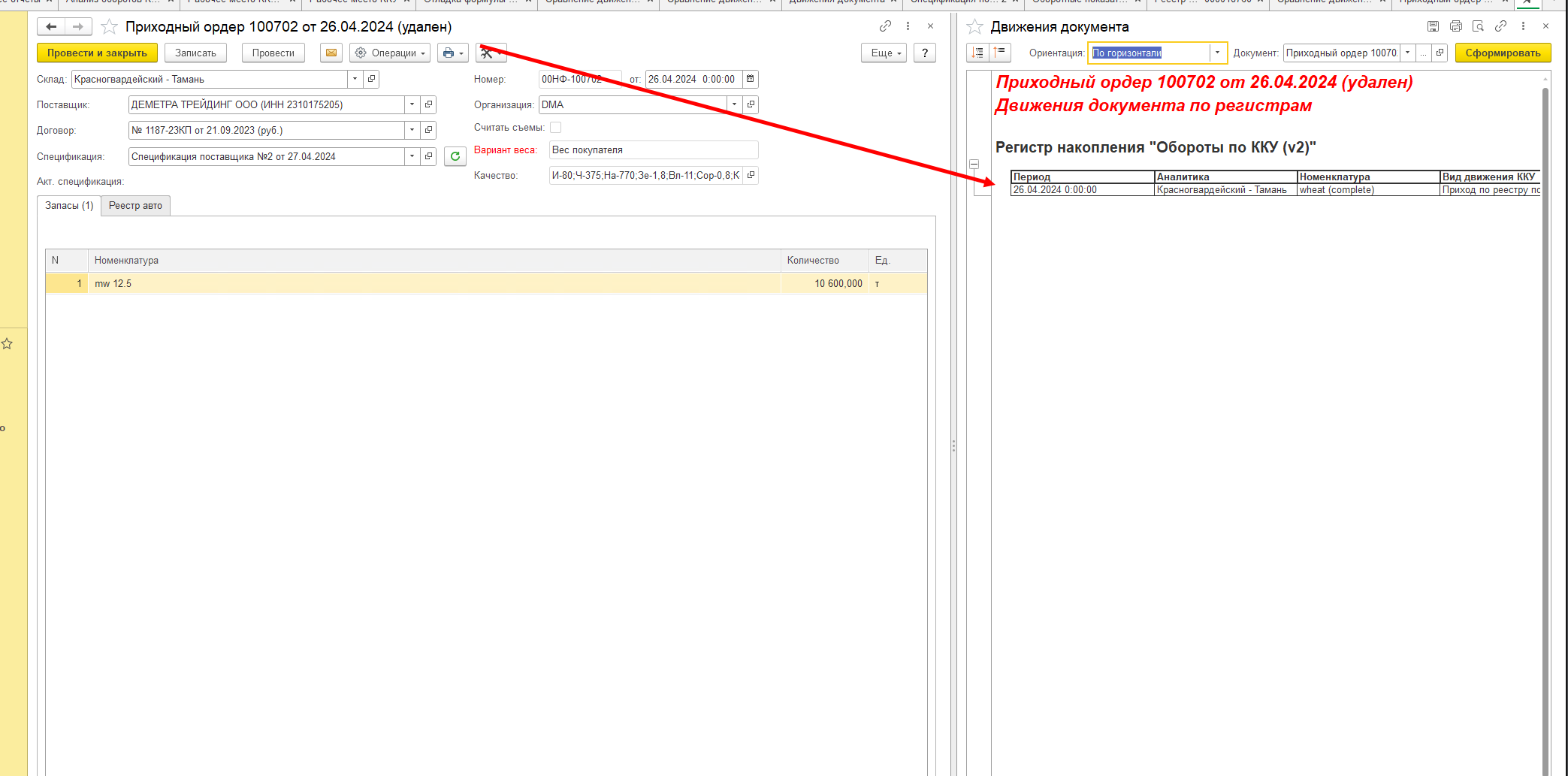The height and width of the screenshot is (776, 1568).
Task: Go back with the left arrow button
Action: (51, 27)
